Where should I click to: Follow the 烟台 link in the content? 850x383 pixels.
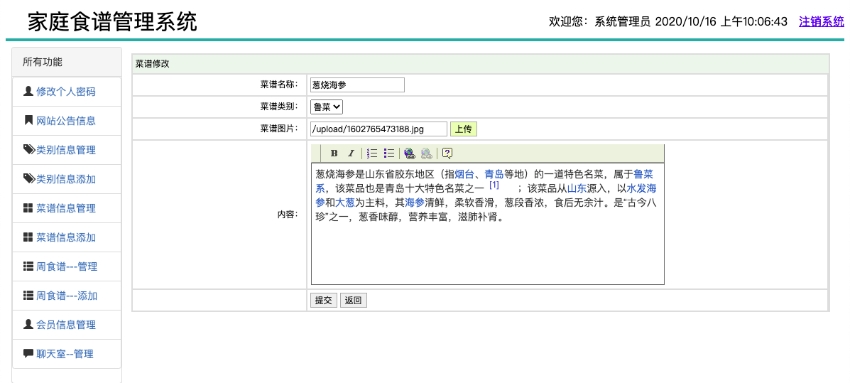[x=465, y=174]
